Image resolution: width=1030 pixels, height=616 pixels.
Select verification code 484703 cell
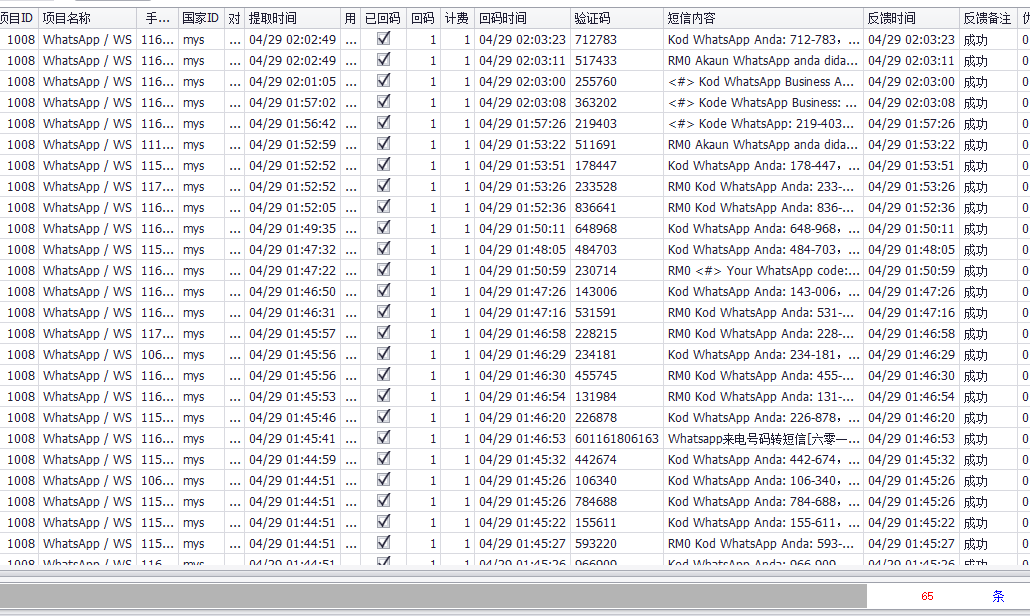coord(617,250)
